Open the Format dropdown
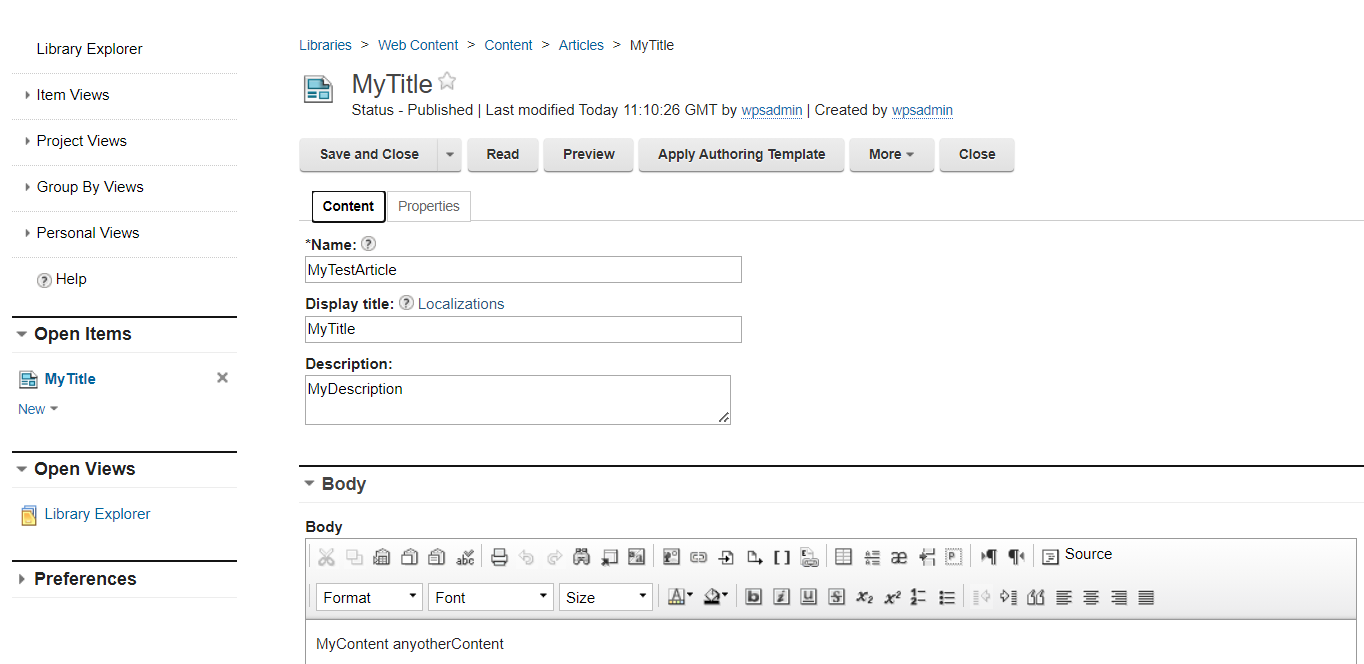The image size is (1364, 664). click(x=369, y=597)
